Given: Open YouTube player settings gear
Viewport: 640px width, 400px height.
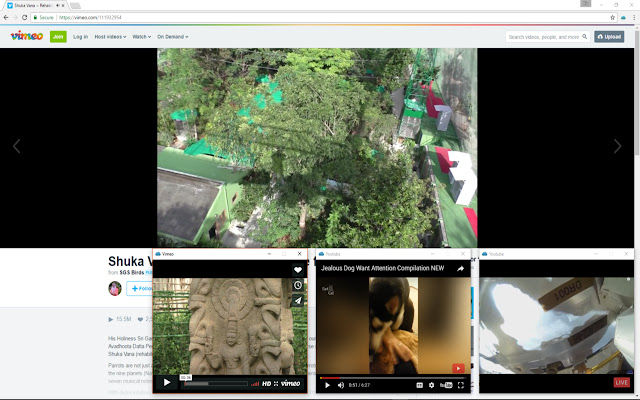Looking at the screenshot, I should [x=432, y=385].
